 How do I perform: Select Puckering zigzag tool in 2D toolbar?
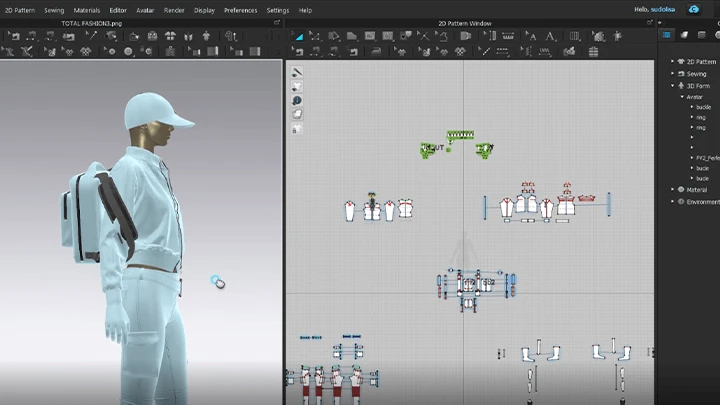click(x=545, y=51)
